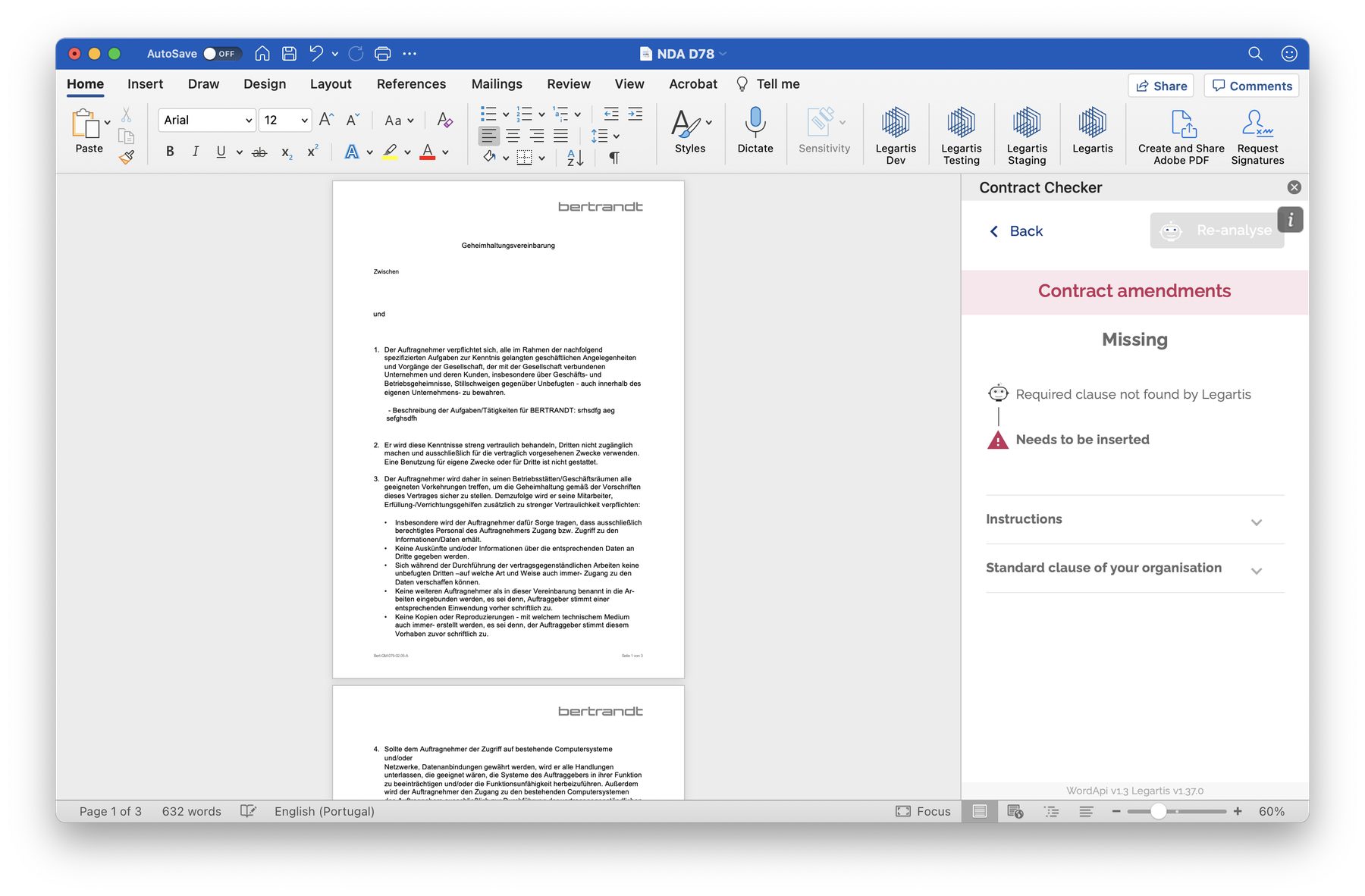Click the 632 words count
Screen dimensions: 1365x896
pyautogui.click(x=192, y=811)
